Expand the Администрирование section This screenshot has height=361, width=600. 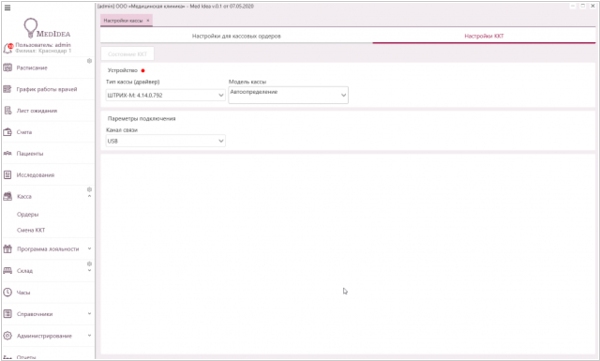coord(89,336)
